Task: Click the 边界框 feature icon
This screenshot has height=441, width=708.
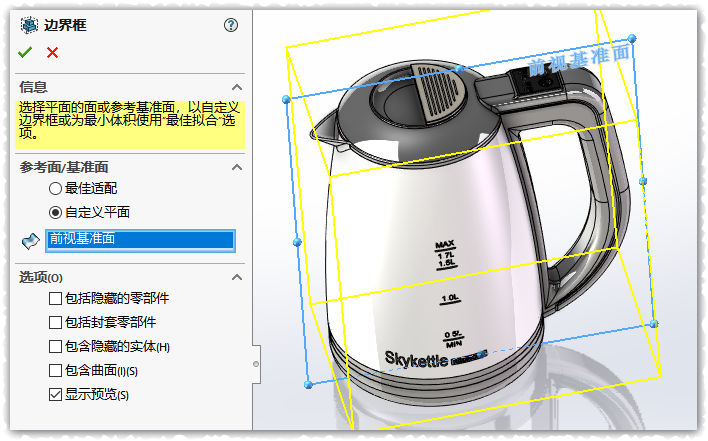Action: coord(29,25)
